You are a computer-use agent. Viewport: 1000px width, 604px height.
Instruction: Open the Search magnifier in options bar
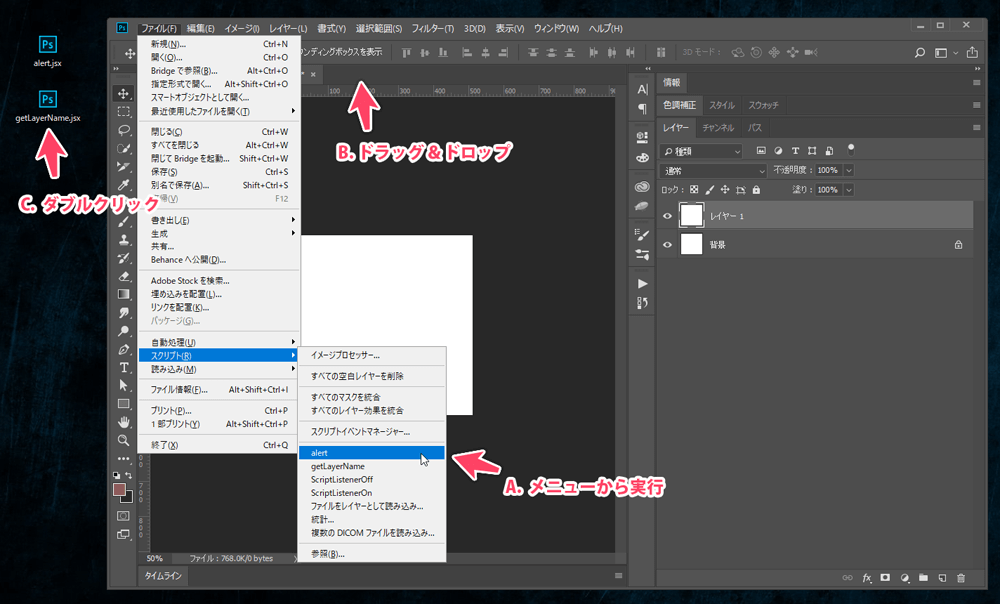(920, 53)
